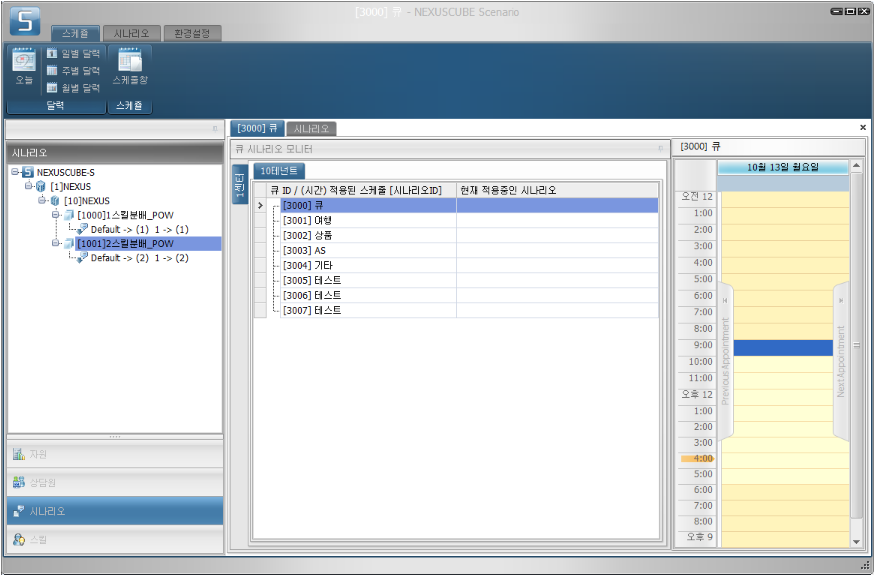Click the 10월 13일 월요일 day header
875x576 pixels.
click(783, 167)
